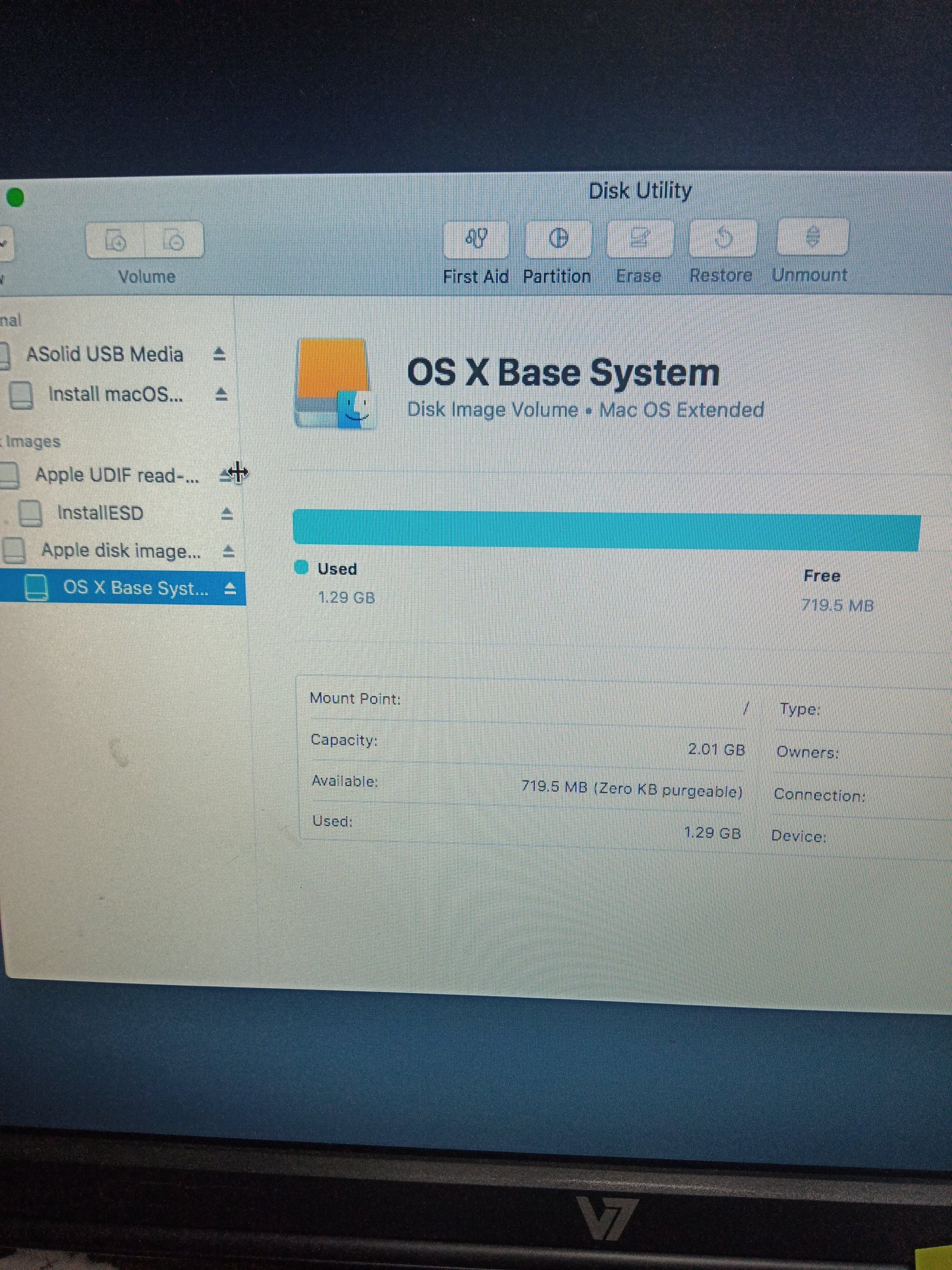952x1270 pixels.
Task: Click the Free 719.5 MB value
Action: click(x=838, y=605)
